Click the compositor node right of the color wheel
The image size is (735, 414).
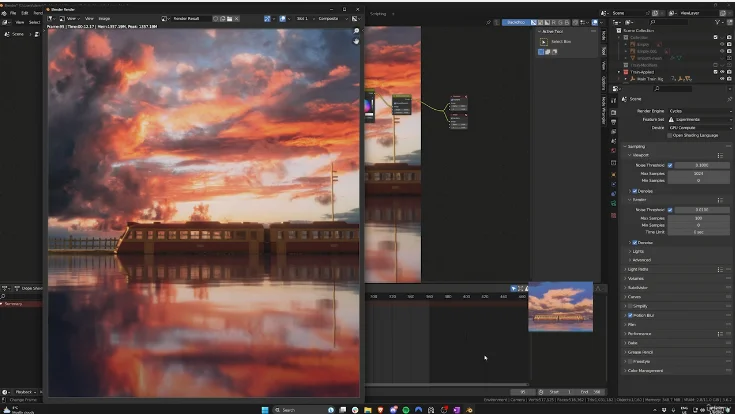[x=402, y=105]
